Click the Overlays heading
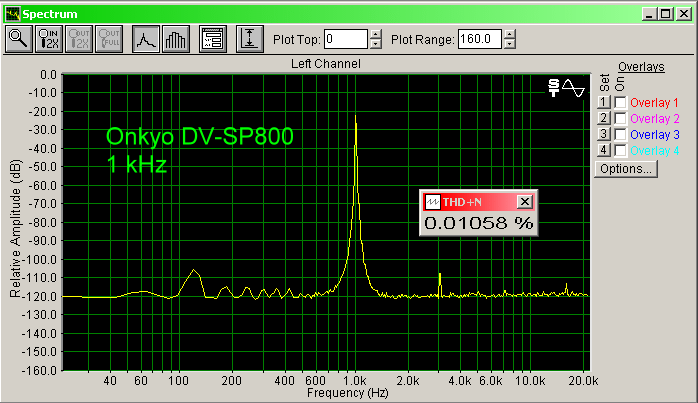 [x=641, y=67]
